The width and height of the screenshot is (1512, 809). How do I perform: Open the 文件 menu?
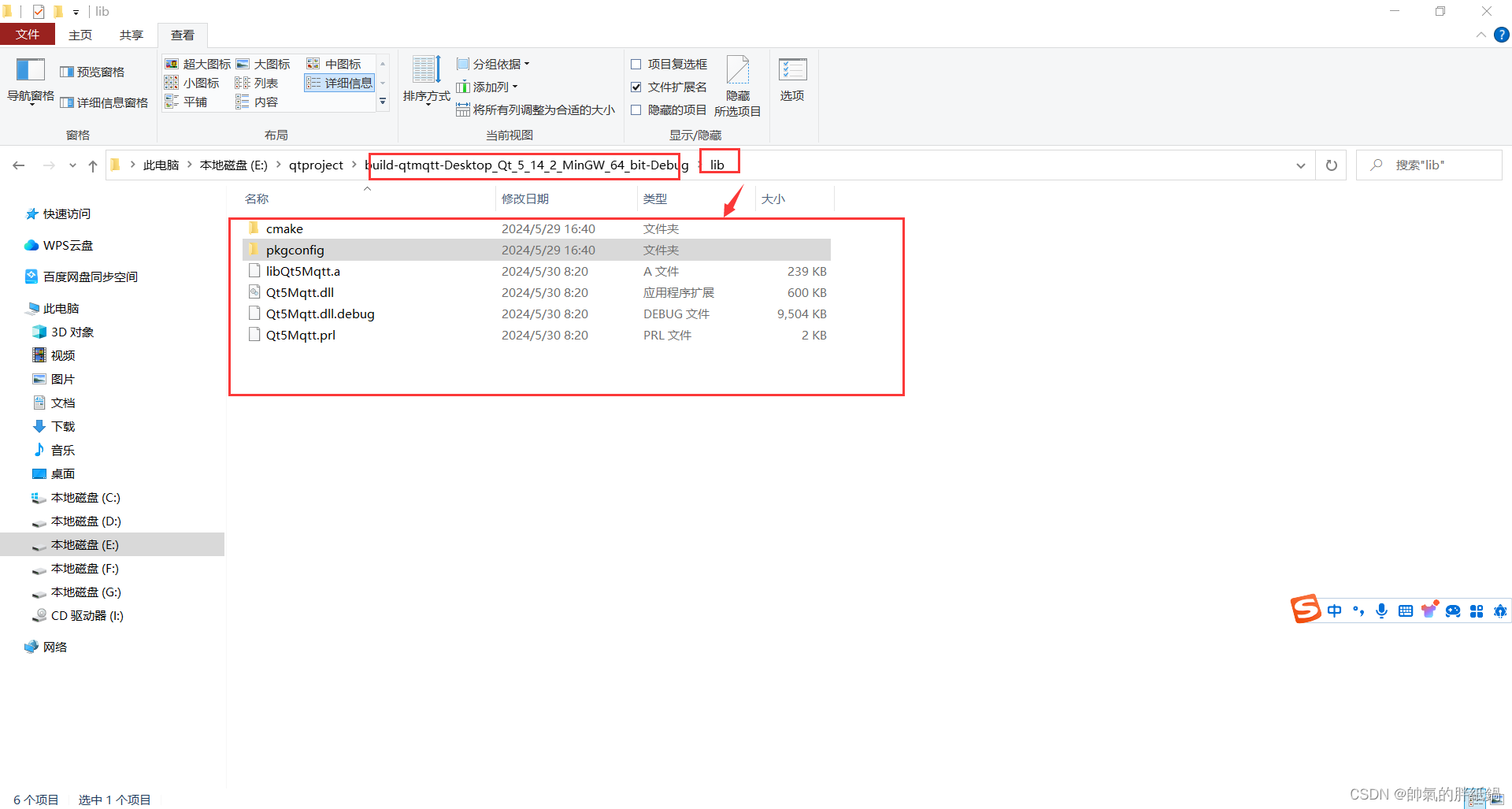pyautogui.click(x=28, y=35)
